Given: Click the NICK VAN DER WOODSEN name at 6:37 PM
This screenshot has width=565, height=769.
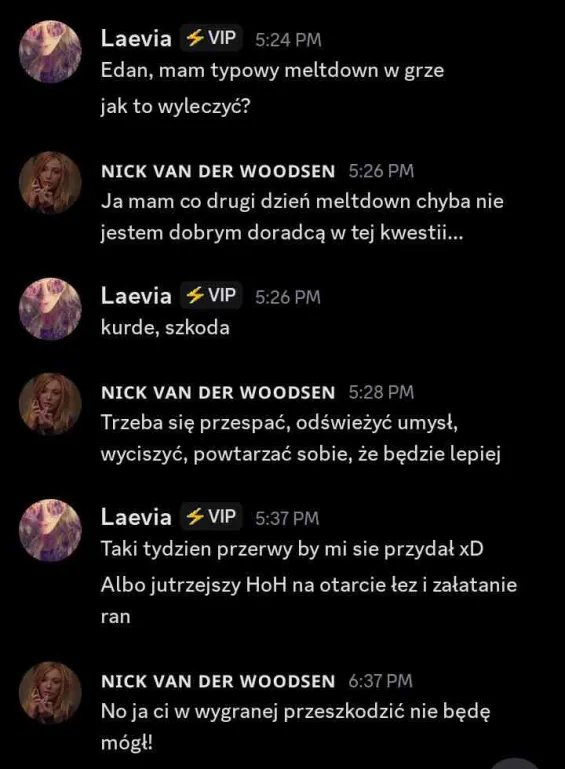Looking at the screenshot, I should [218, 681].
